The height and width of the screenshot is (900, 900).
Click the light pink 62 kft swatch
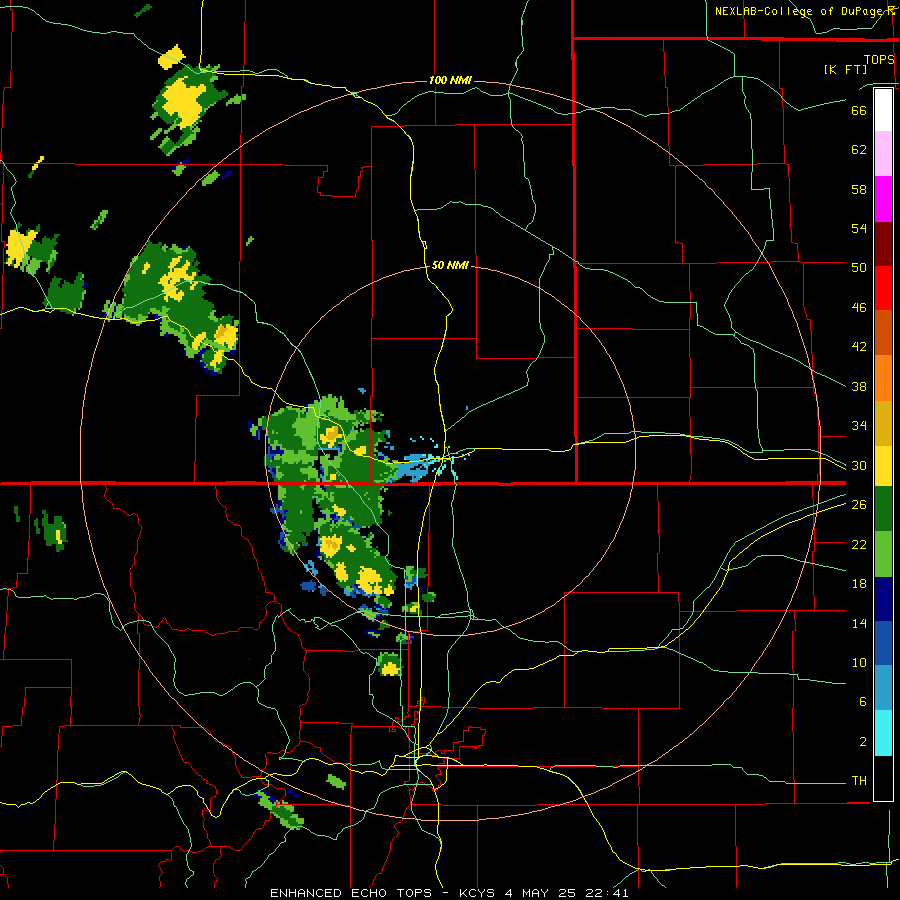click(x=883, y=154)
